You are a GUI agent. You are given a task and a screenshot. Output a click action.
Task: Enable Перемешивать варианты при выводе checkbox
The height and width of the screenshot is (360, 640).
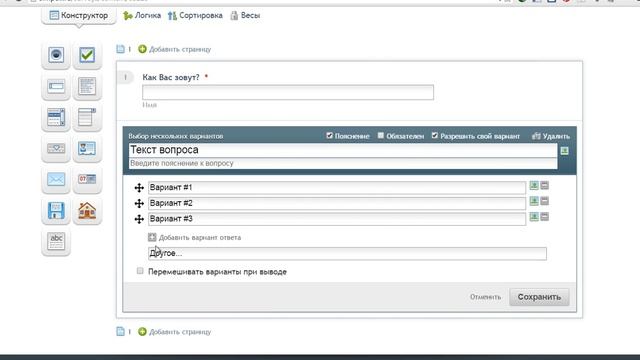140,271
